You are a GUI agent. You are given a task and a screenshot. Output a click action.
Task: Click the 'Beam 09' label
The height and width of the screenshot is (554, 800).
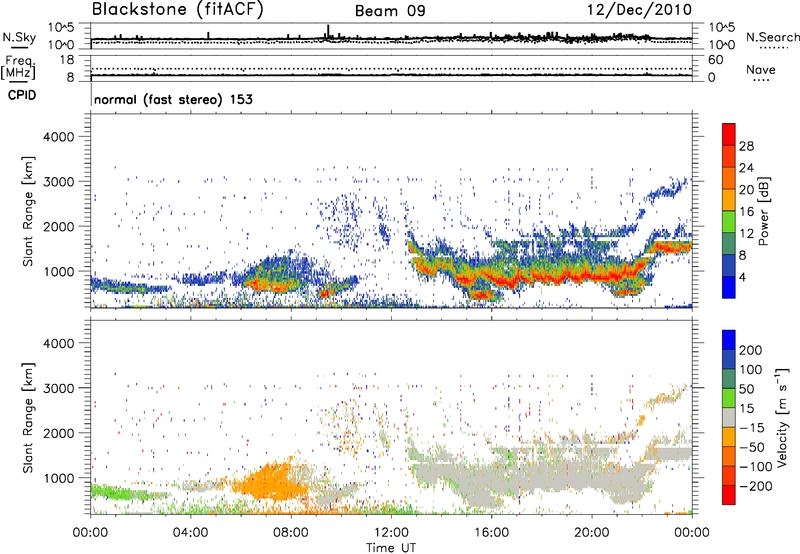coord(390,11)
